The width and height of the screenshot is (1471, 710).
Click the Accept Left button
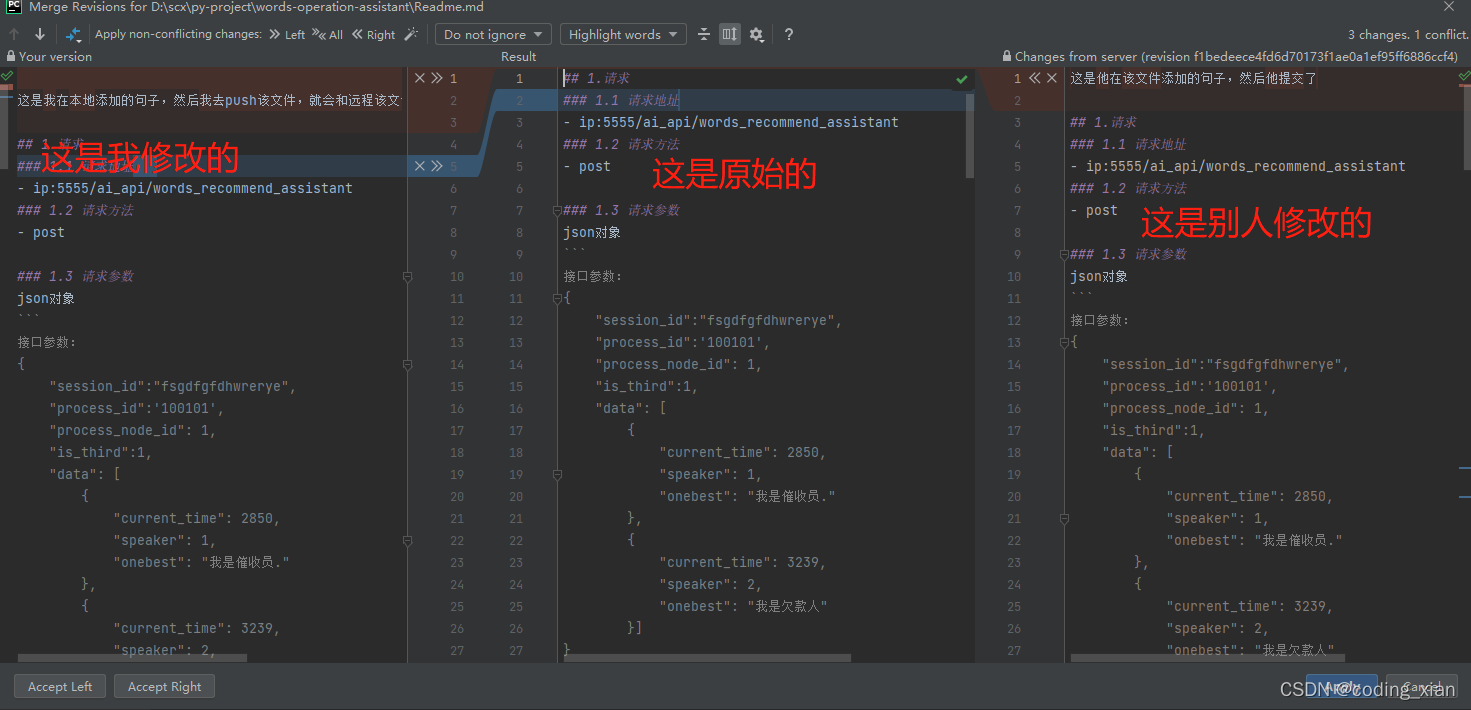coord(60,687)
